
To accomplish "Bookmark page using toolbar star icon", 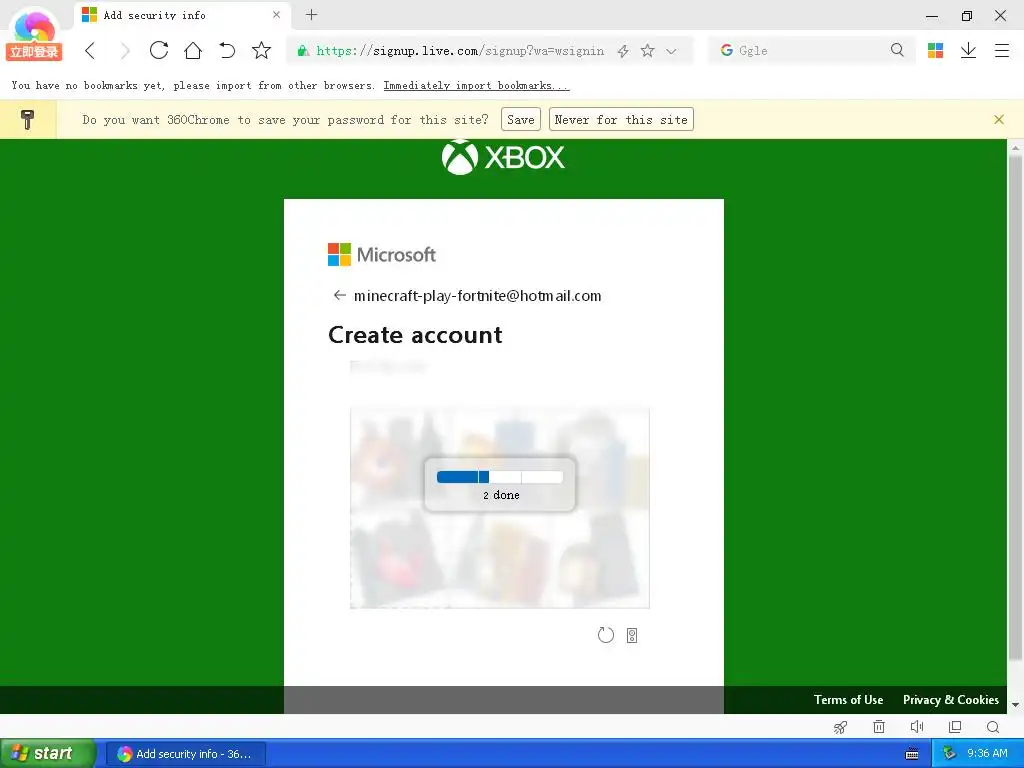I will click(x=261, y=50).
